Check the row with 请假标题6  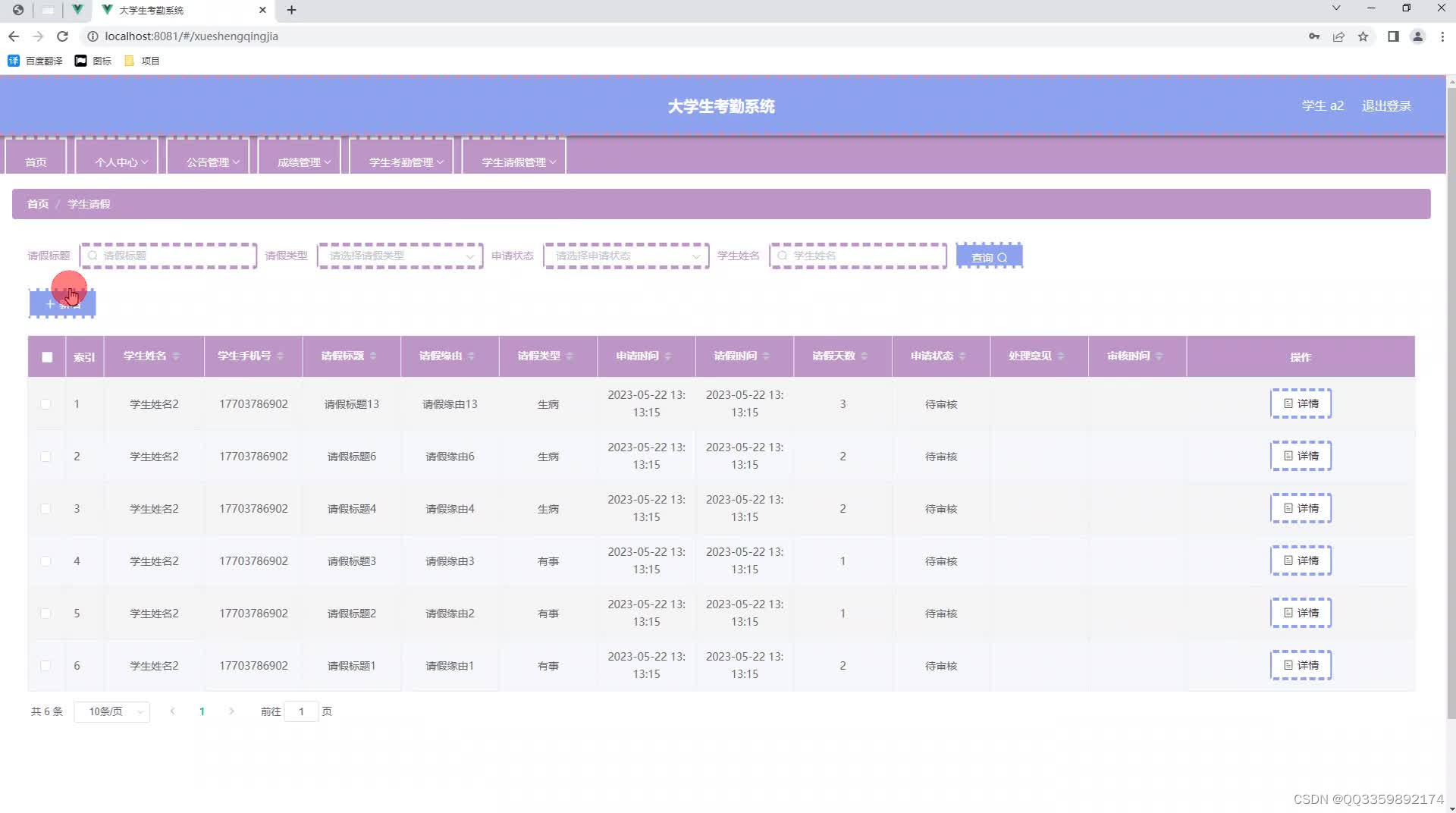click(45, 457)
